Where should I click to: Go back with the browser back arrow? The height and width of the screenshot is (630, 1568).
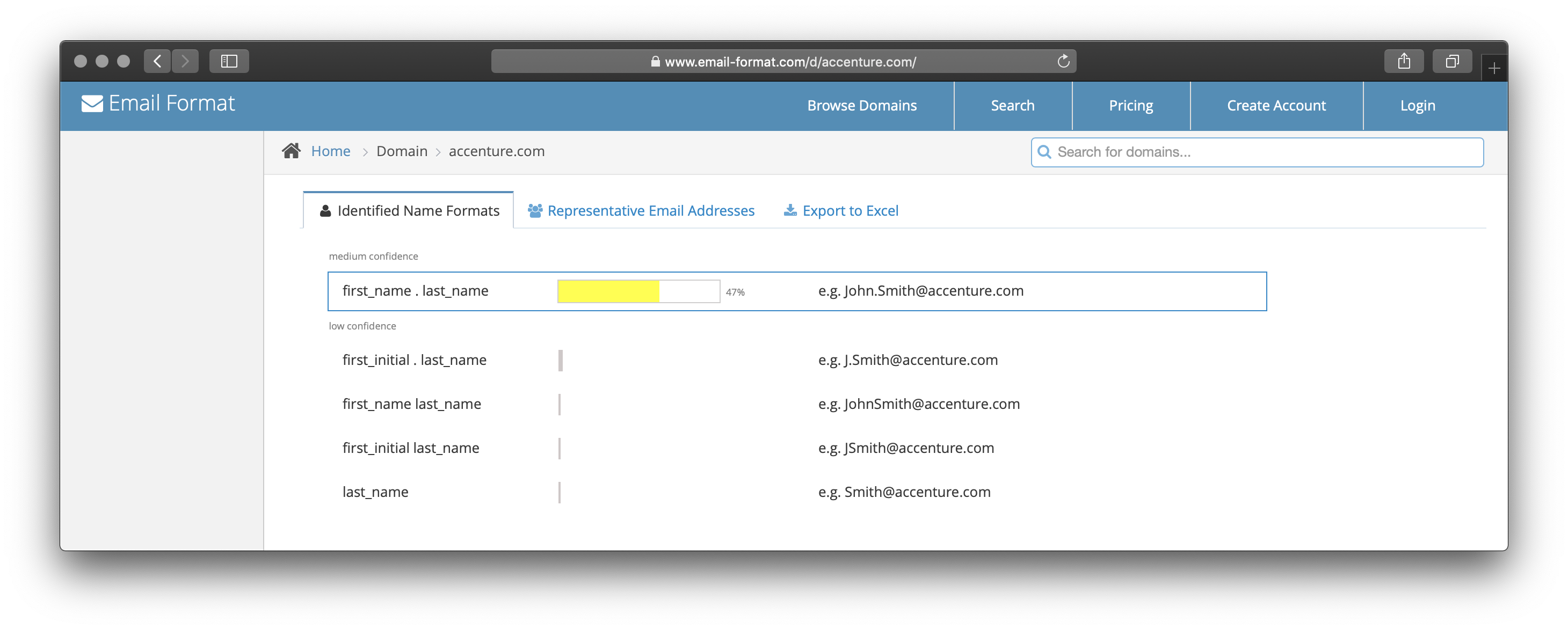tap(157, 61)
